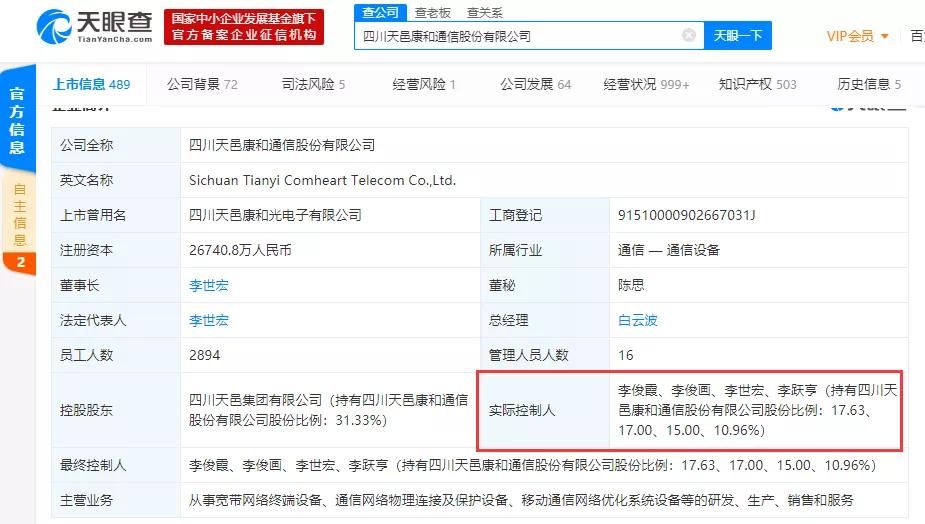Switch to the 查关系 search tab
Viewport: 925px width, 524px height.
[x=484, y=12]
